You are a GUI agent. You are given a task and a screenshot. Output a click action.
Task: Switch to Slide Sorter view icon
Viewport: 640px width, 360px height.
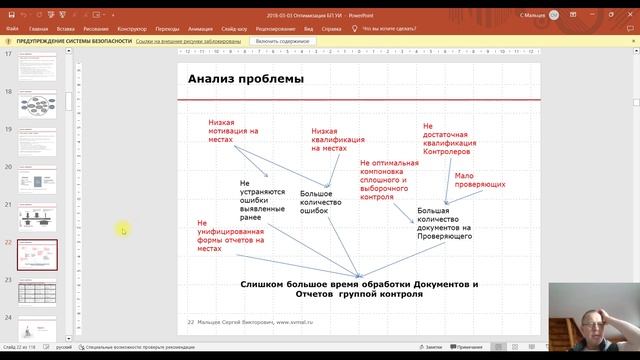click(x=515, y=347)
